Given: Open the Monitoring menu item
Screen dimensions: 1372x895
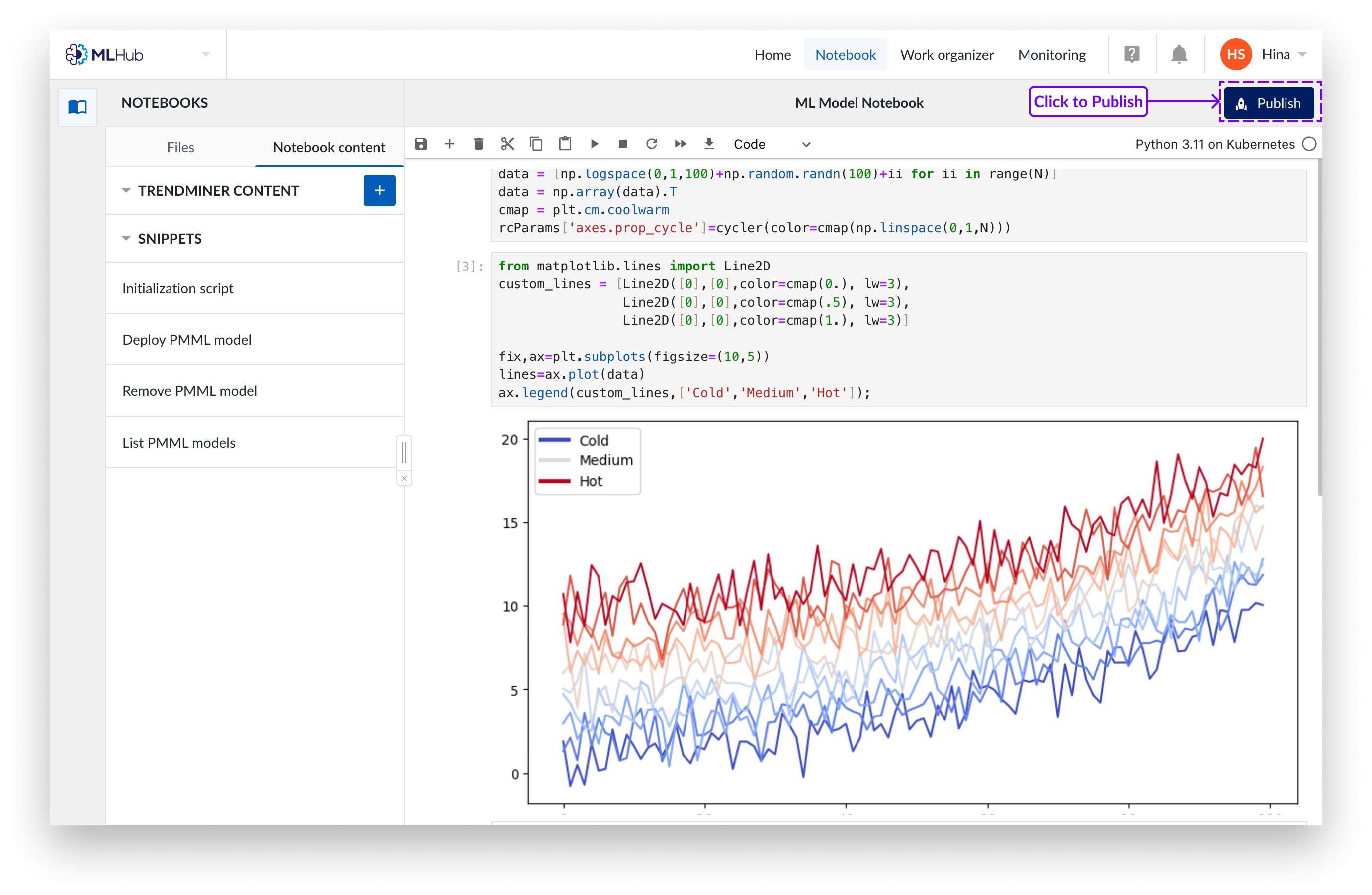Looking at the screenshot, I should tap(1051, 55).
